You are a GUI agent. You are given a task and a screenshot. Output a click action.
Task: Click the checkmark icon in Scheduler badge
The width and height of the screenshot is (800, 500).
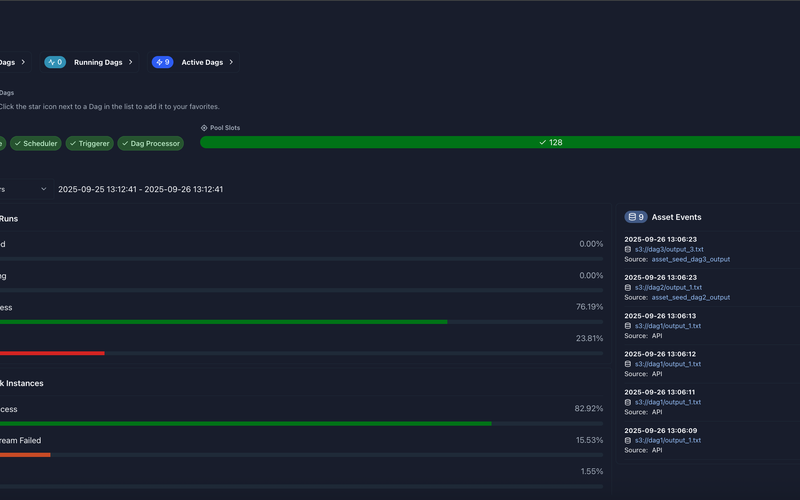tap(18, 143)
